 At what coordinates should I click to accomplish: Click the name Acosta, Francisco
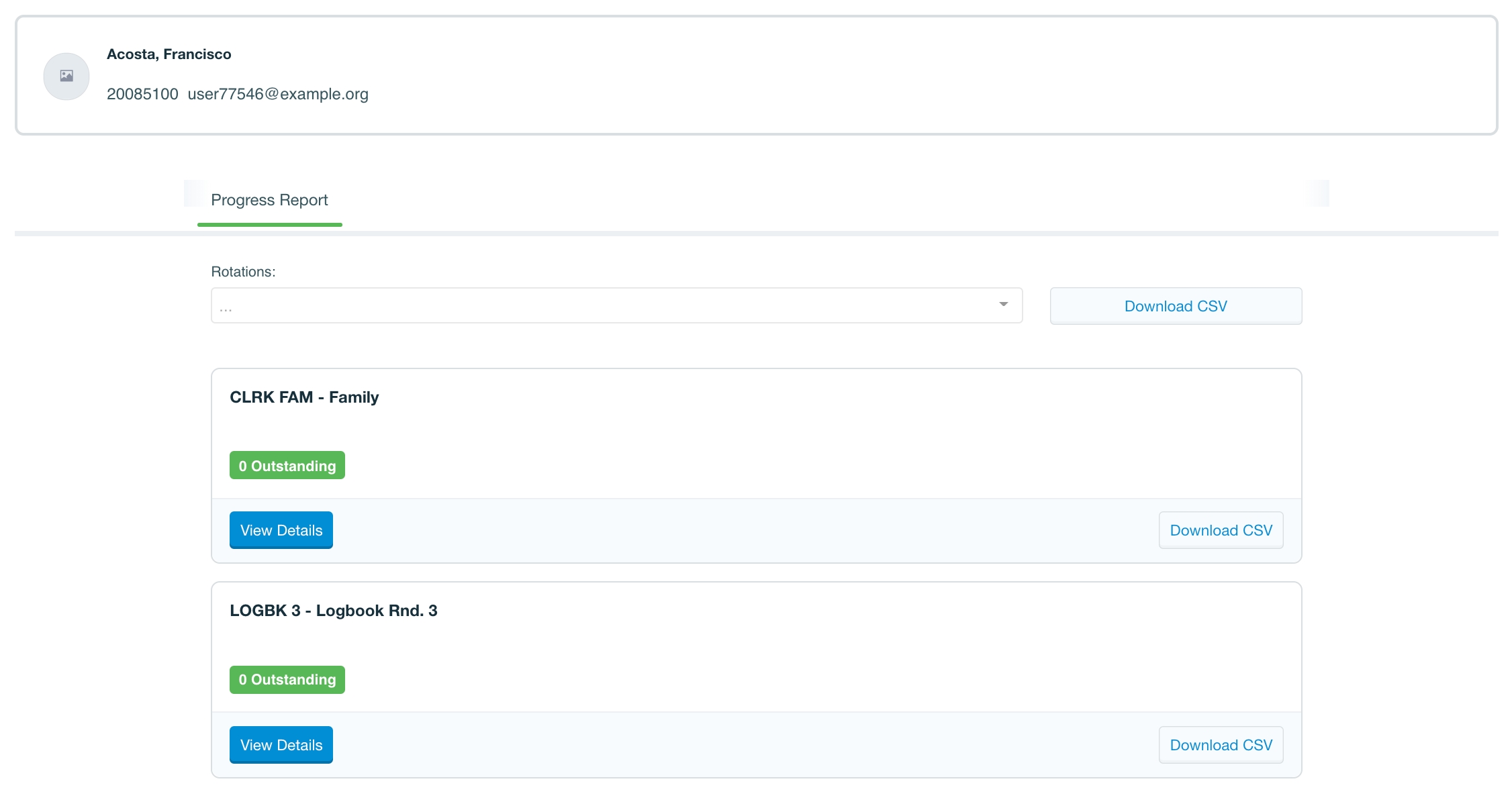click(169, 54)
